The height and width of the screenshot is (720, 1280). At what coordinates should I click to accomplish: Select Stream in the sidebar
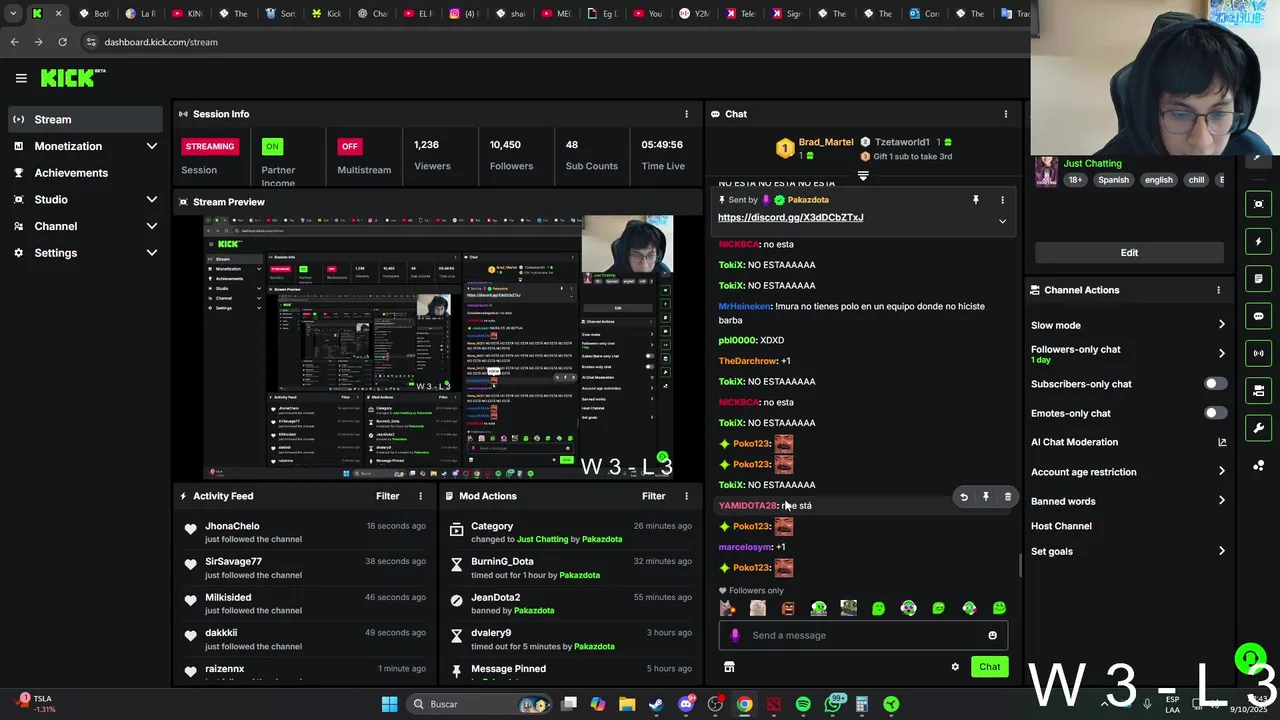(x=85, y=120)
